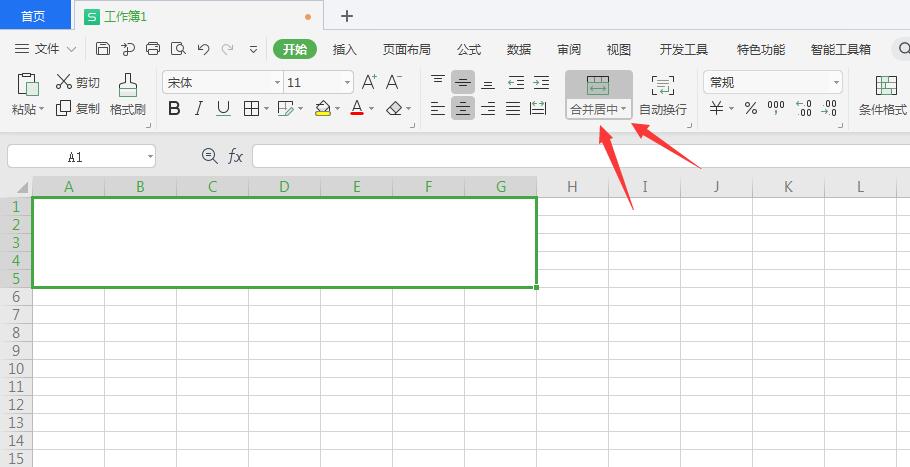910x467 pixels.
Task: Click the Print icon in quick toolbar
Action: [x=153, y=49]
